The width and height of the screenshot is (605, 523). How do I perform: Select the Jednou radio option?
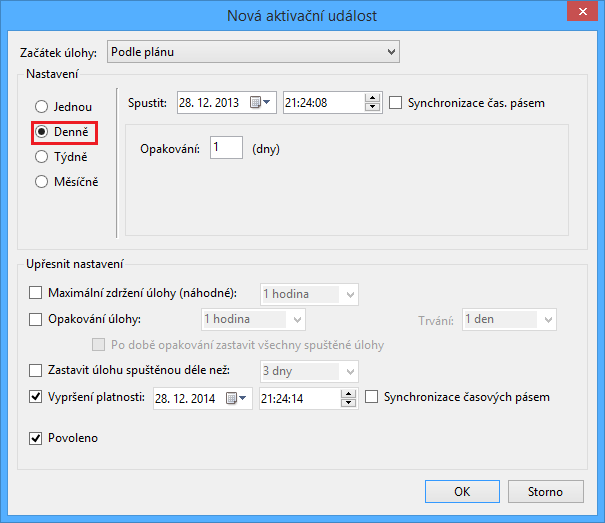[41, 107]
